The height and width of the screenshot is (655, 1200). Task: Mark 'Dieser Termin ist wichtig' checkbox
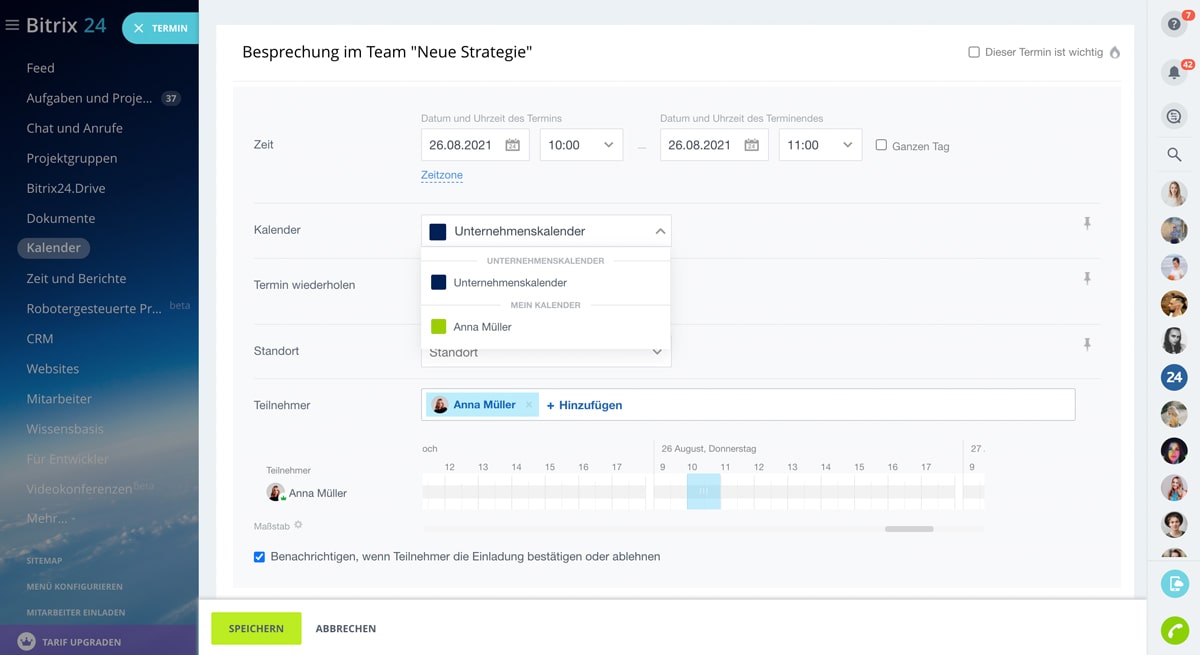[974, 52]
